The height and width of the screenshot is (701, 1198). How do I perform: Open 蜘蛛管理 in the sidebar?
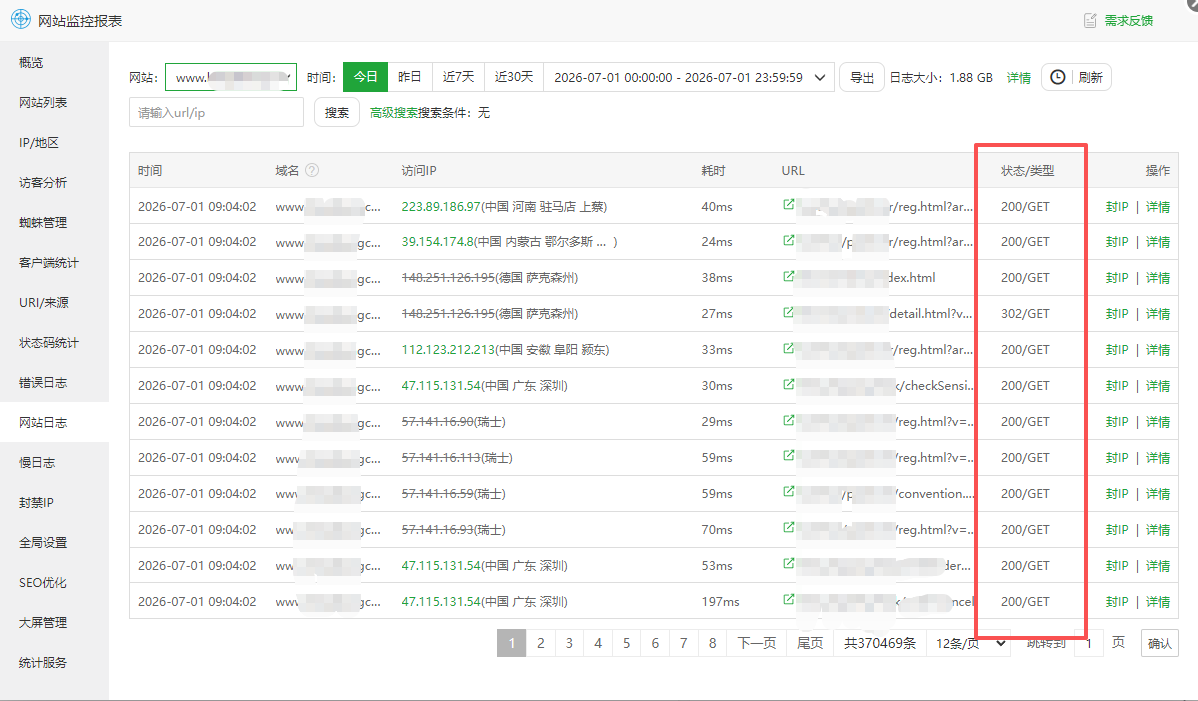pyautogui.click(x=54, y=222)
